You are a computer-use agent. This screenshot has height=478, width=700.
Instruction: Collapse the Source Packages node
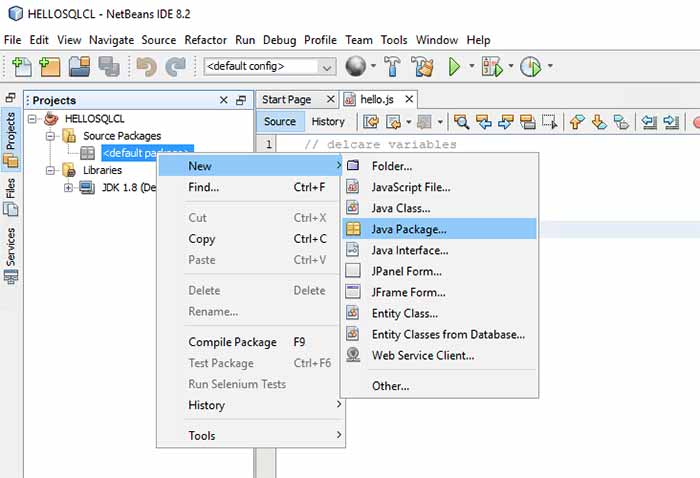tap(50, 136)
